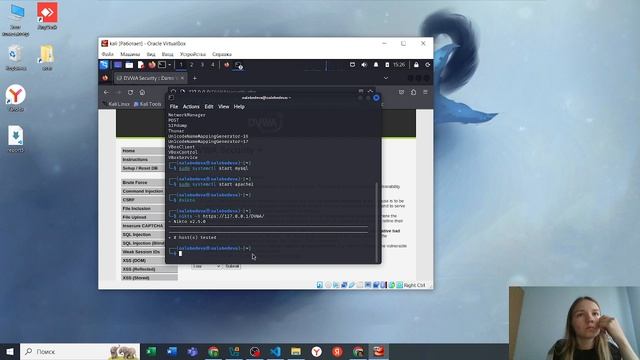Image resolution: width=640 pixels, height=360 pixels.
Task: Open DVWA XSS (Stored) page
Action: [x=149, y=278]
